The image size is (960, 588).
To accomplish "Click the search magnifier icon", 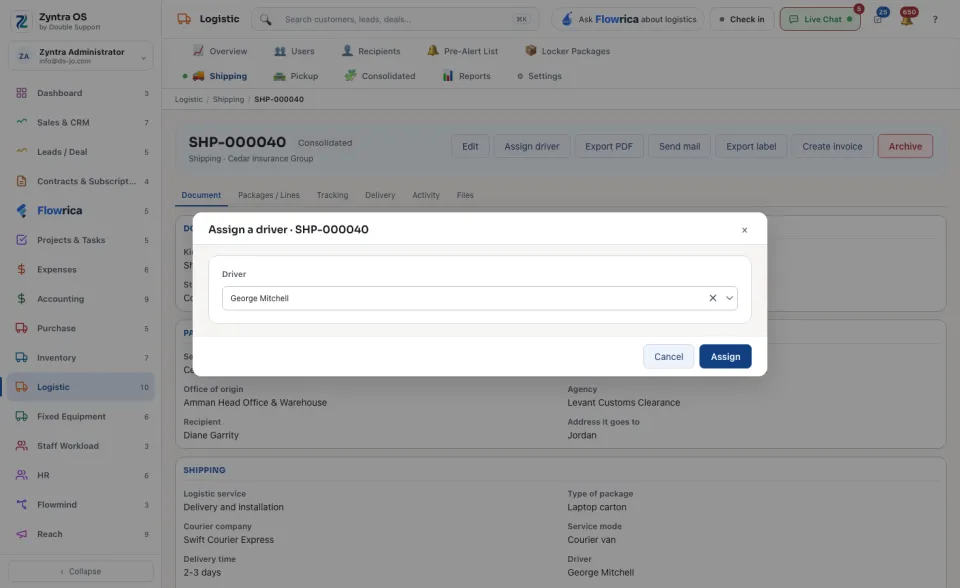I will [x=265, y=19].
